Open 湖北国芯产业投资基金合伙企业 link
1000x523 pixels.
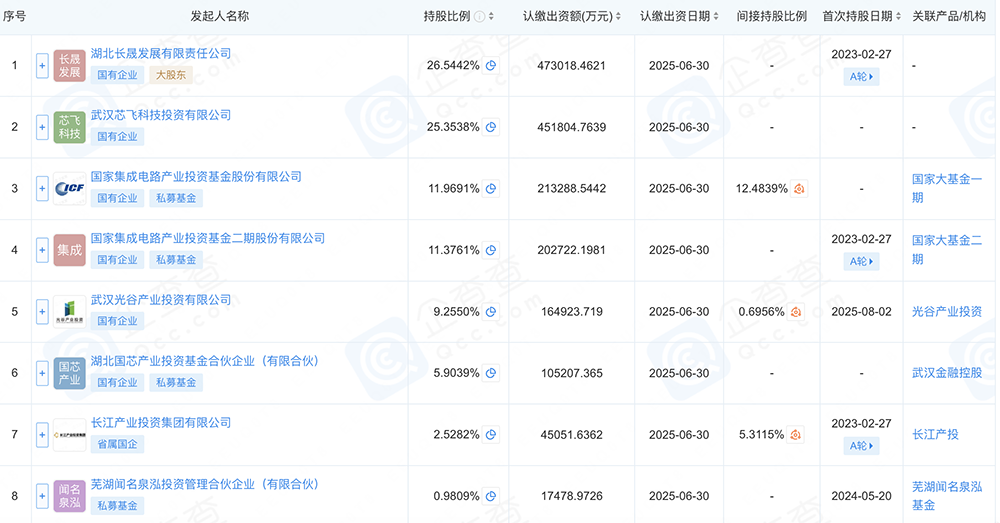point(205,362)
